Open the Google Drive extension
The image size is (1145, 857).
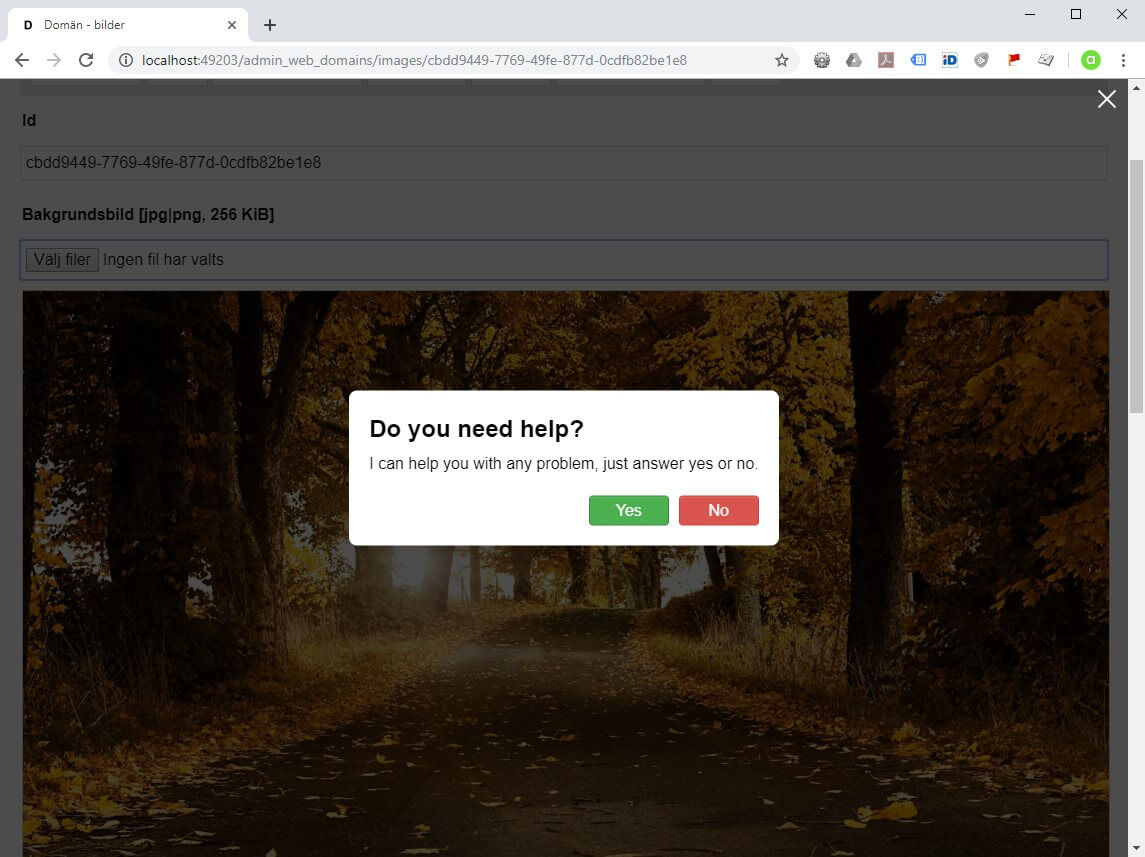pos(854,60)
